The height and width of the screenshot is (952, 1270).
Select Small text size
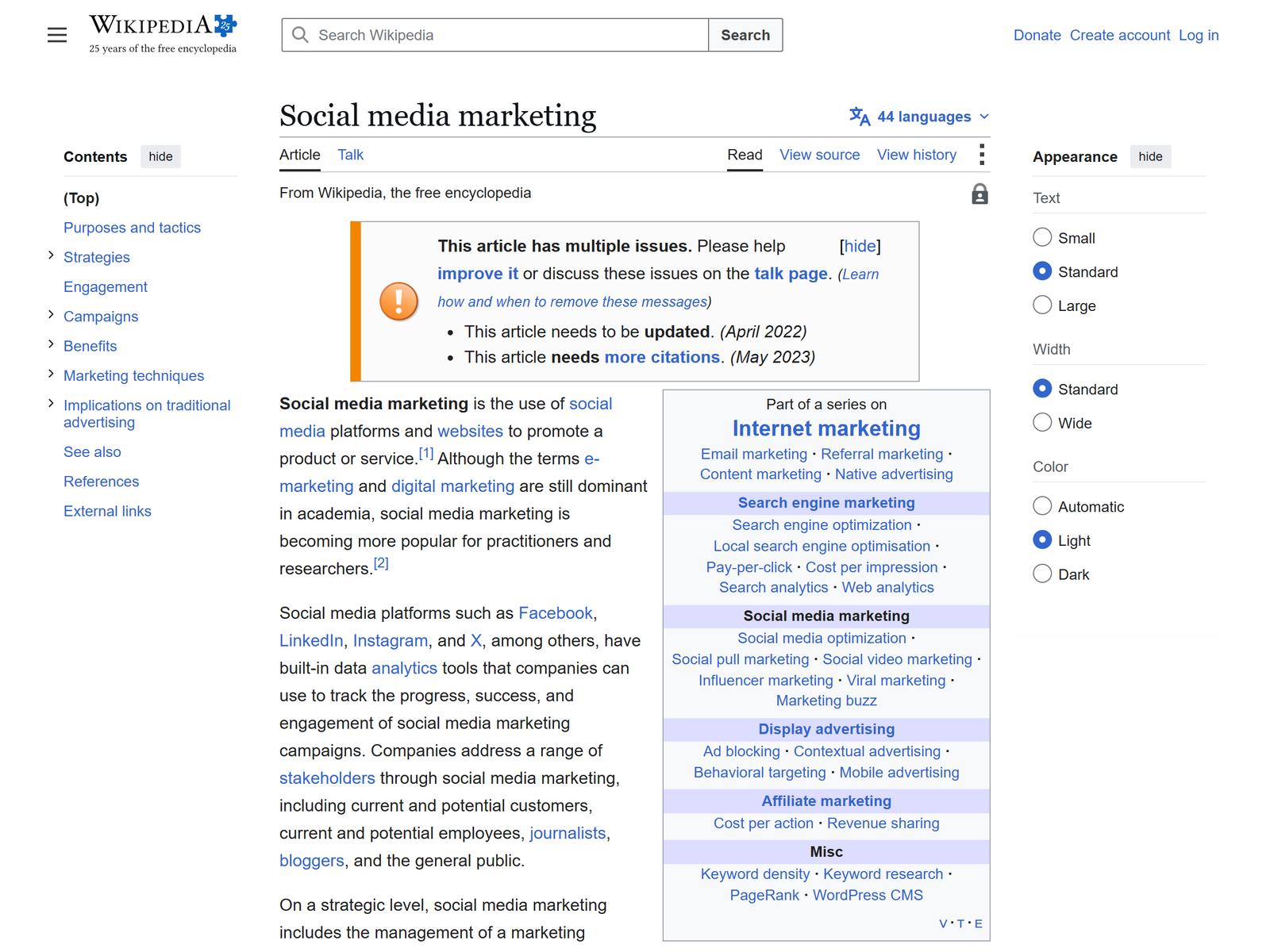click(x=1042, y=237)
